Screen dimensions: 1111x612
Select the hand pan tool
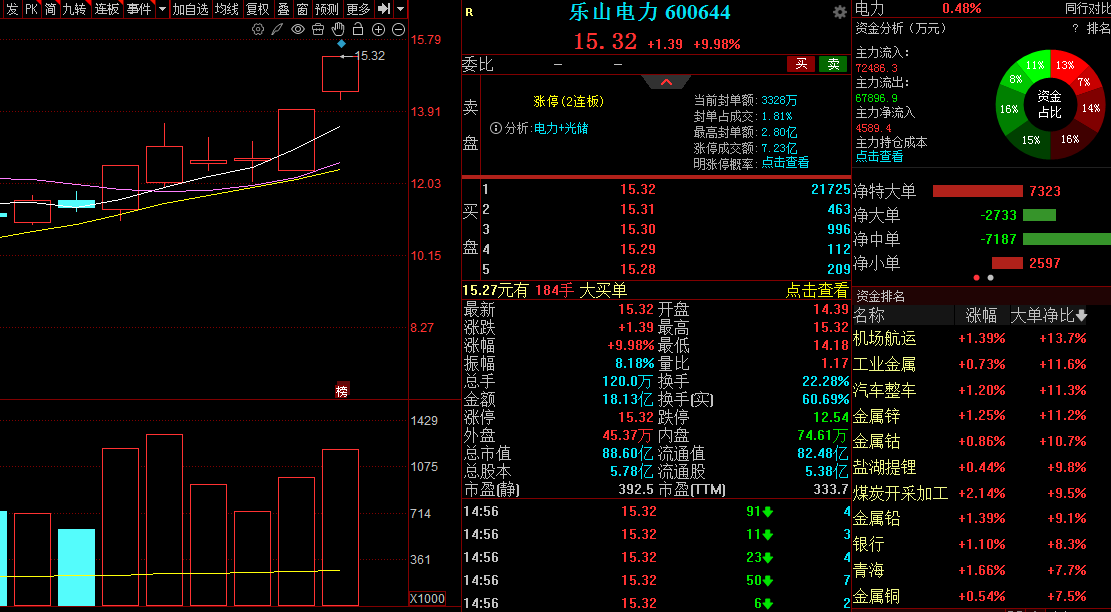tap(338, 29)
